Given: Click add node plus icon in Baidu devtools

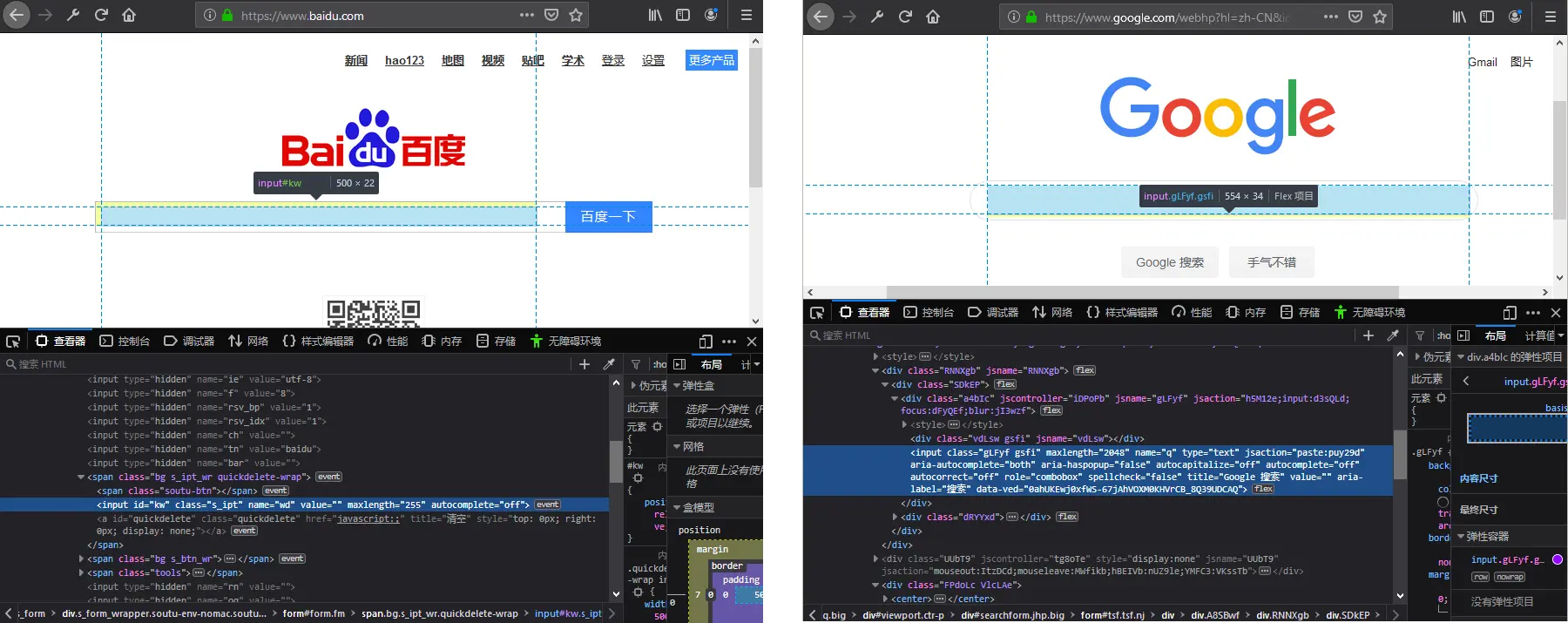Looking at the screenshot, I should pos(585,364).
